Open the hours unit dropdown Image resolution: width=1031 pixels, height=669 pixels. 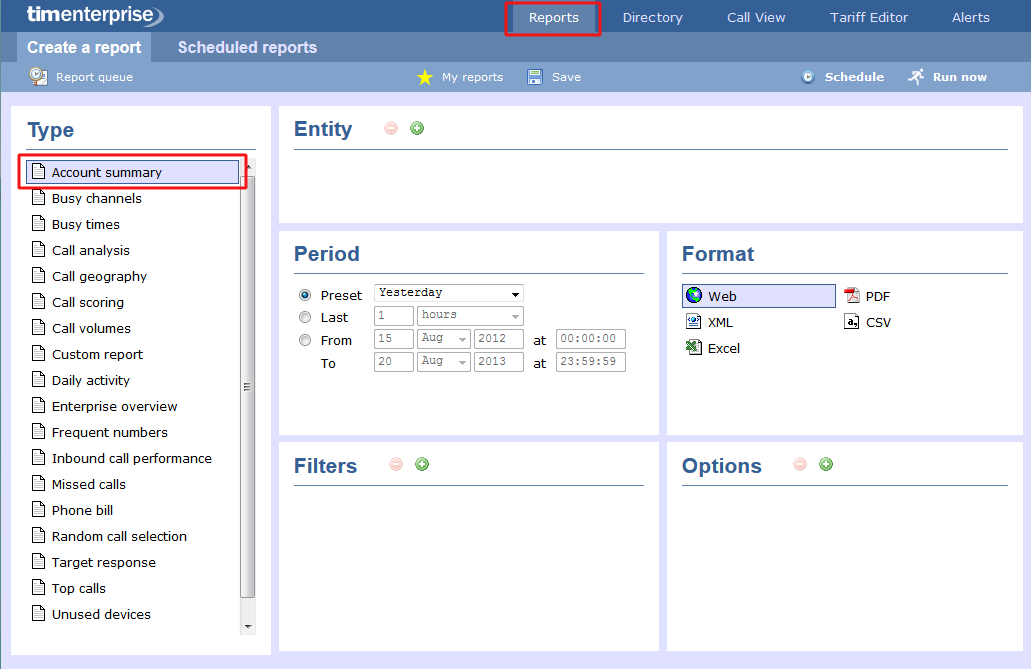pyautogui.click(x=469, y=315)
